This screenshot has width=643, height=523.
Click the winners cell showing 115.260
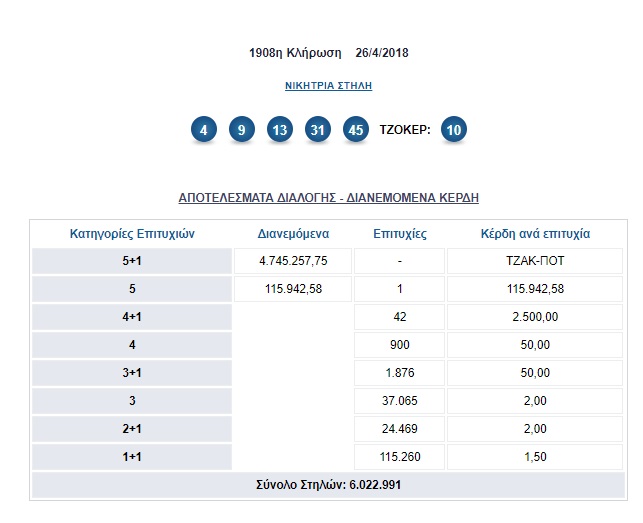click(x=399, y=457)
